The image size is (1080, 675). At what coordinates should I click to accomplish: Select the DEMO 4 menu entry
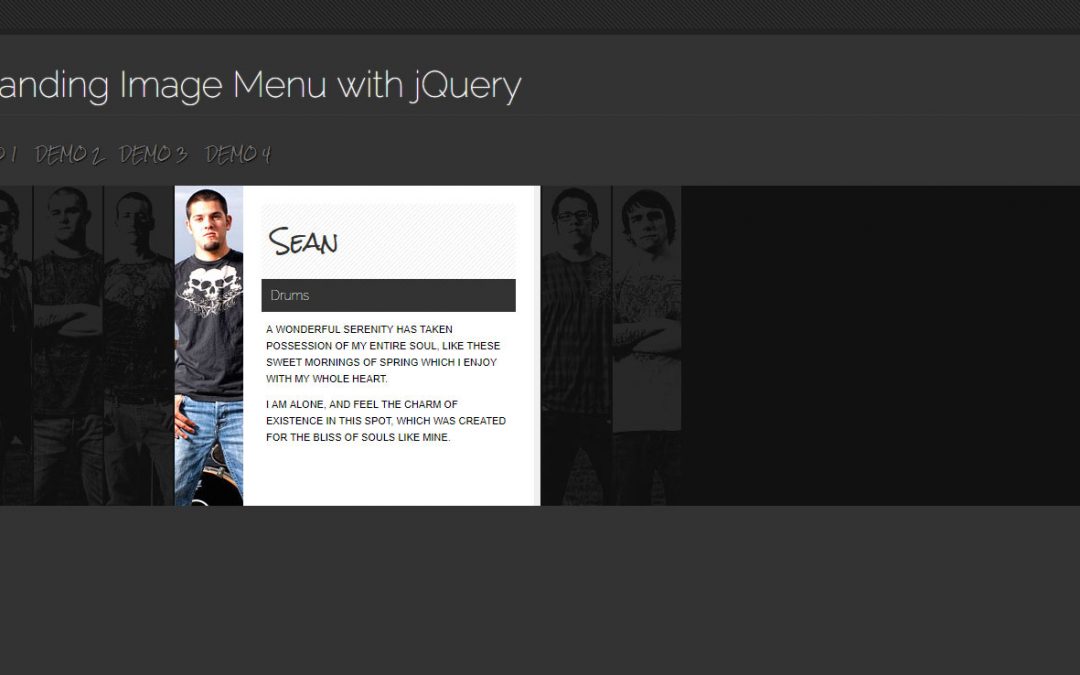coord(238,155)
